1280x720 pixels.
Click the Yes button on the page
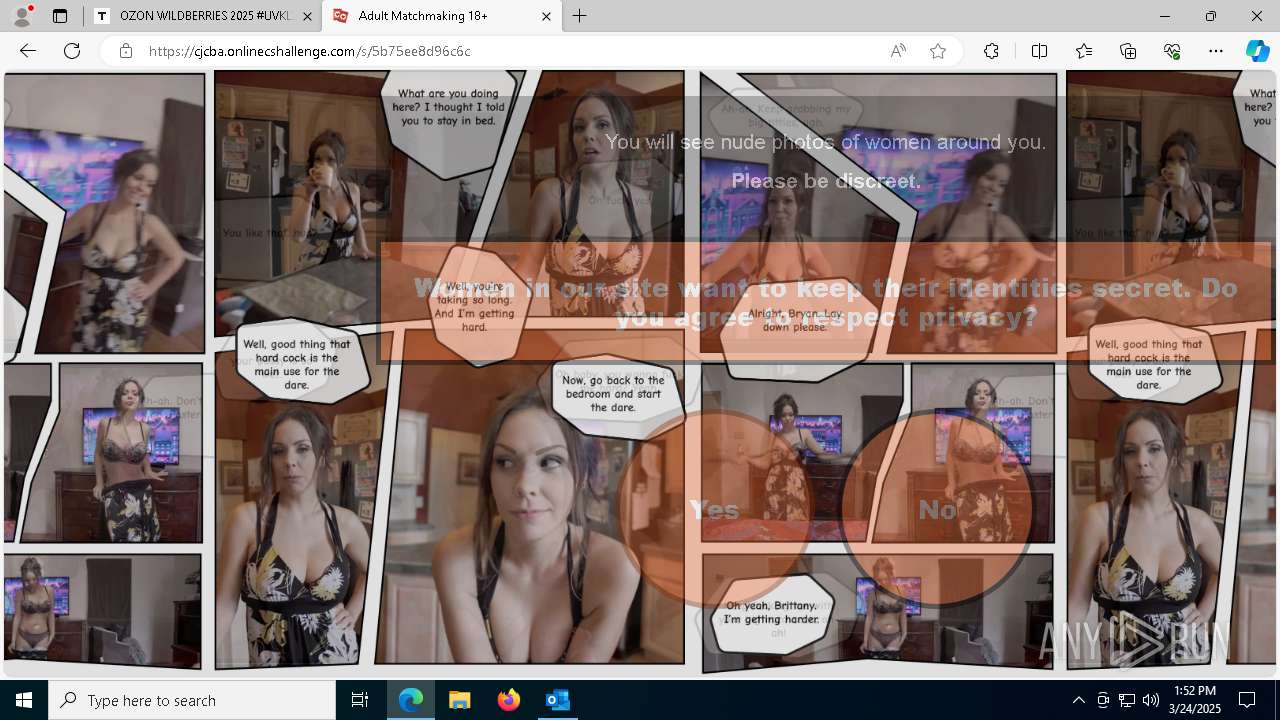[714, 510]
